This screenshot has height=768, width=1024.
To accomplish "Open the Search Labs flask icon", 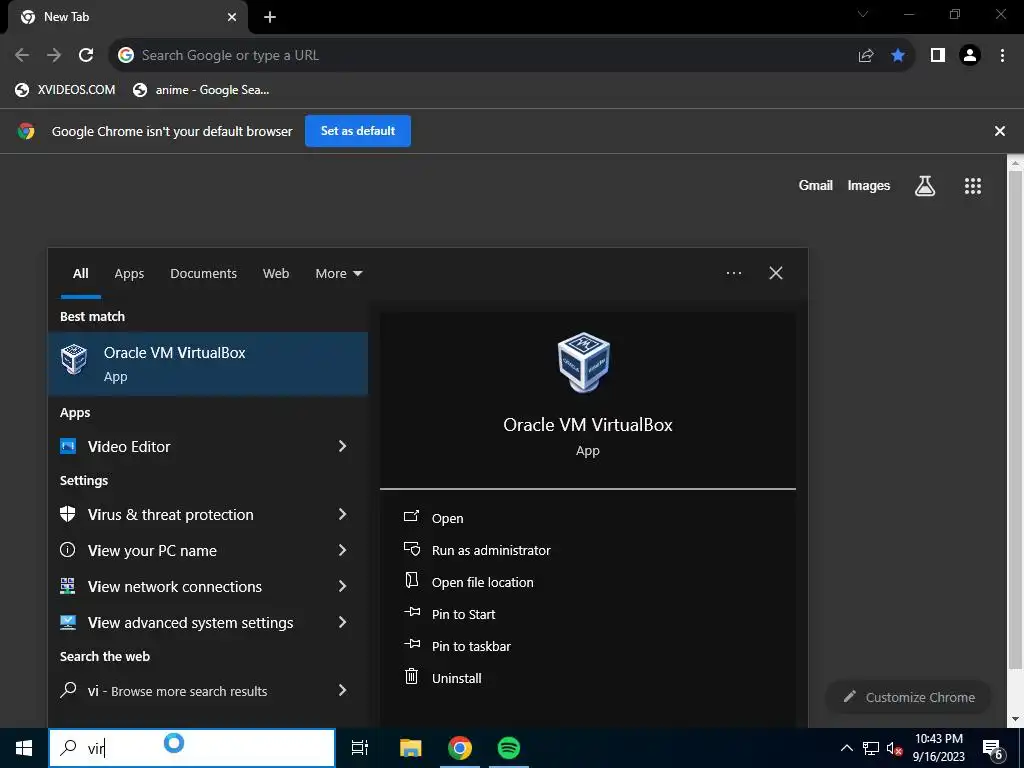I will [x=925, y=186].
